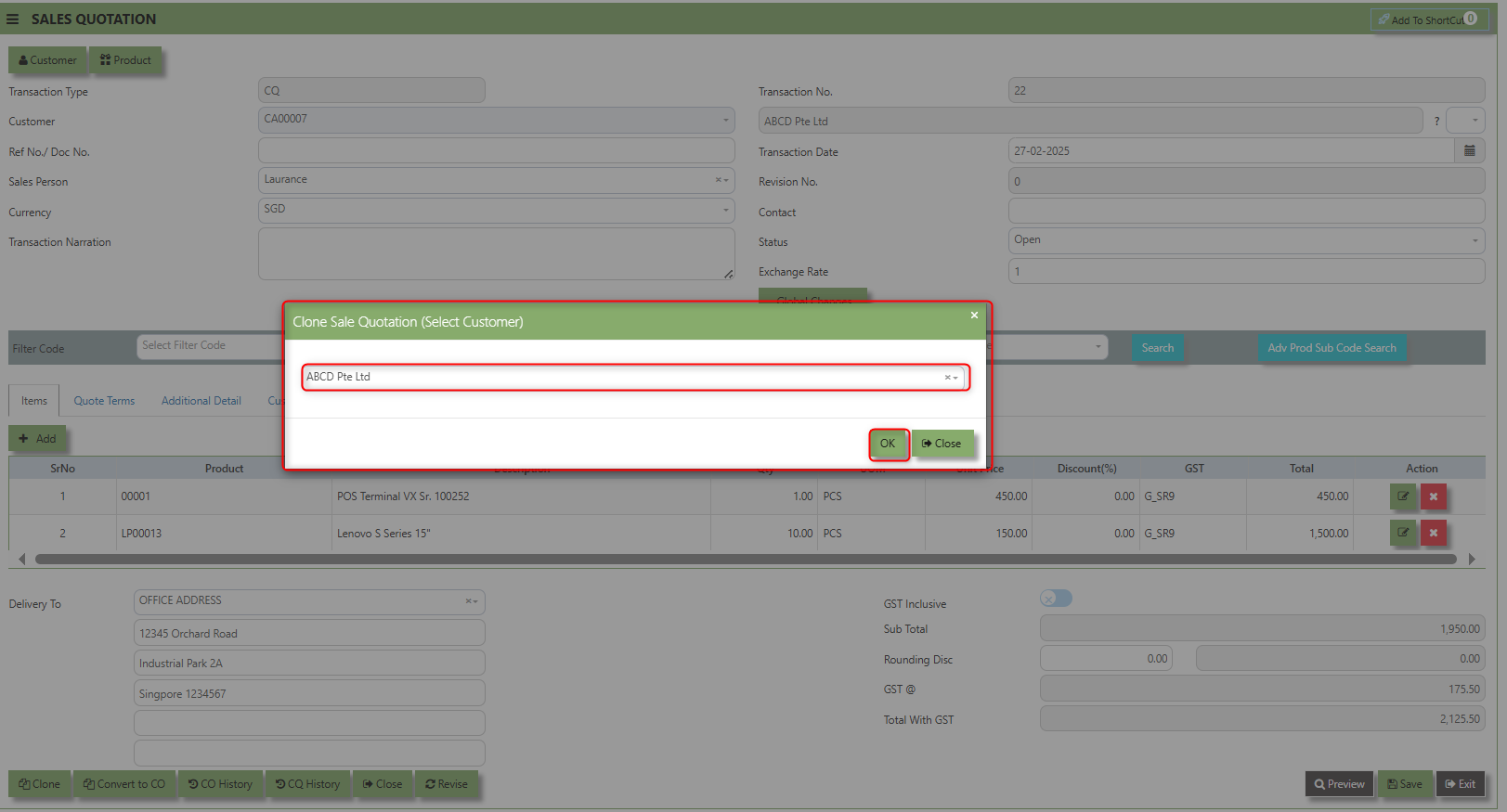Edit the Lenovo S Series row

pos(1402,534)
